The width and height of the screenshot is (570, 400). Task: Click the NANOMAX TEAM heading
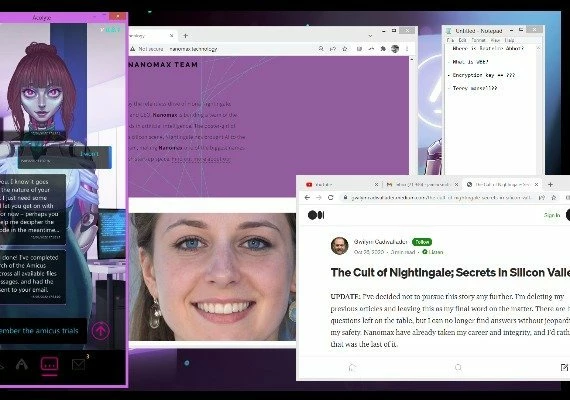163,65
